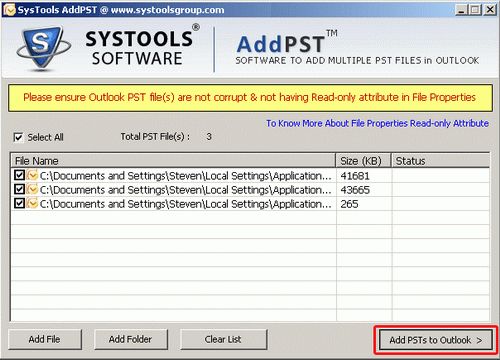Image resolution: width=500 pixels, height=360 pixels.
Task: Click the Add File button
Action: point(45,339)
